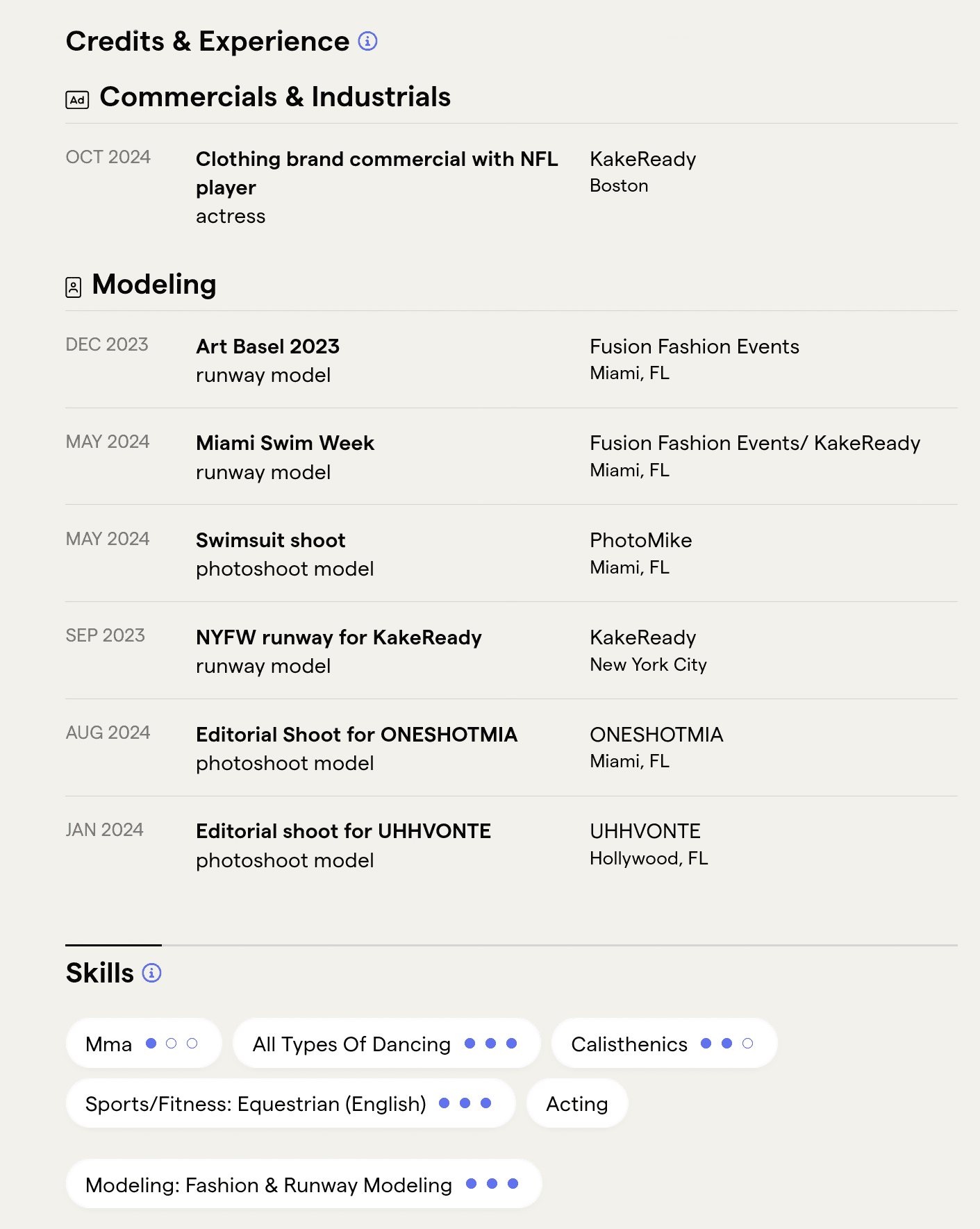
Task: Click the Clothing brand commercial credit title
Action: 376,159
